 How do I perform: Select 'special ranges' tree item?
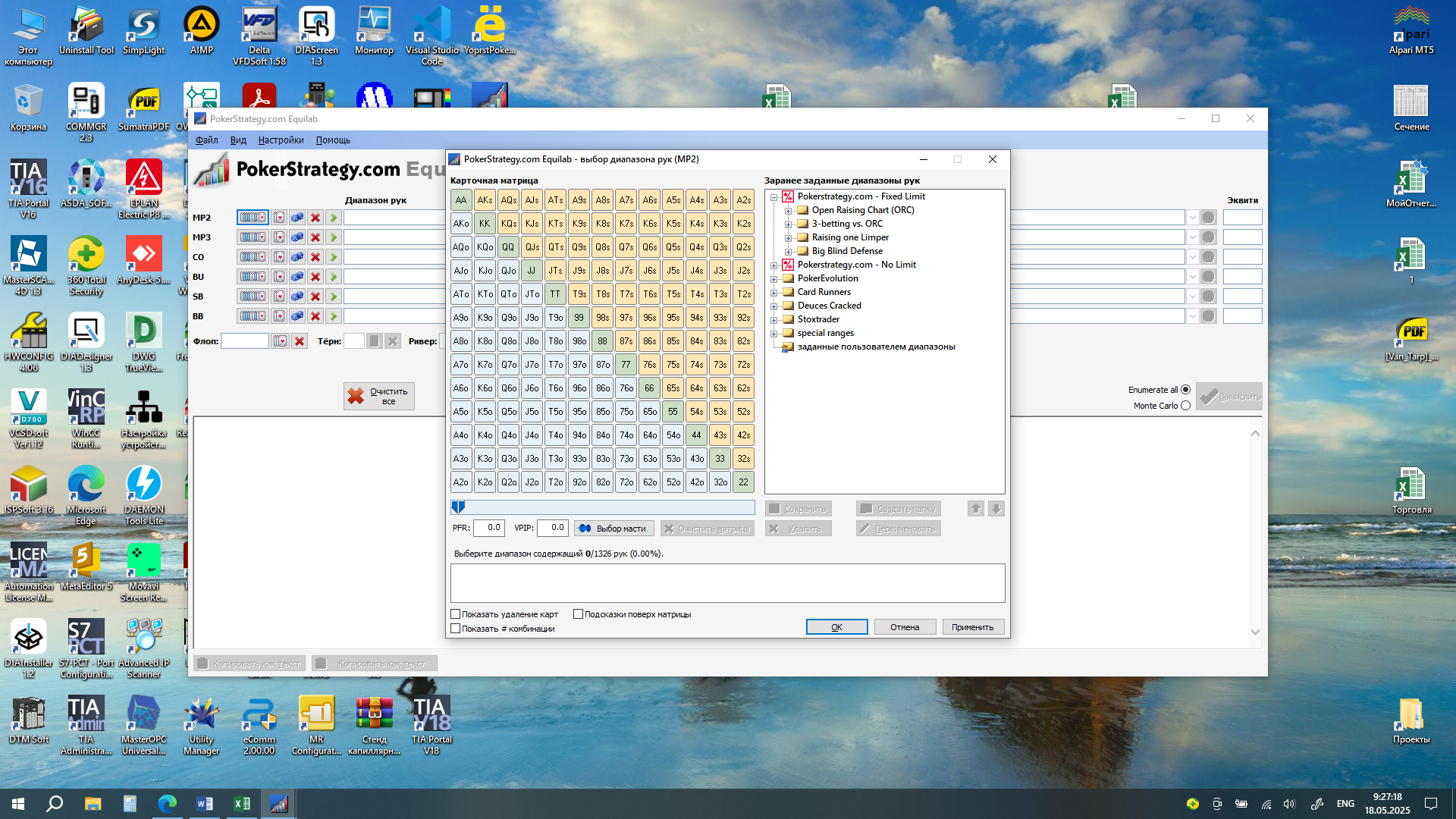(x=825, y=333)
